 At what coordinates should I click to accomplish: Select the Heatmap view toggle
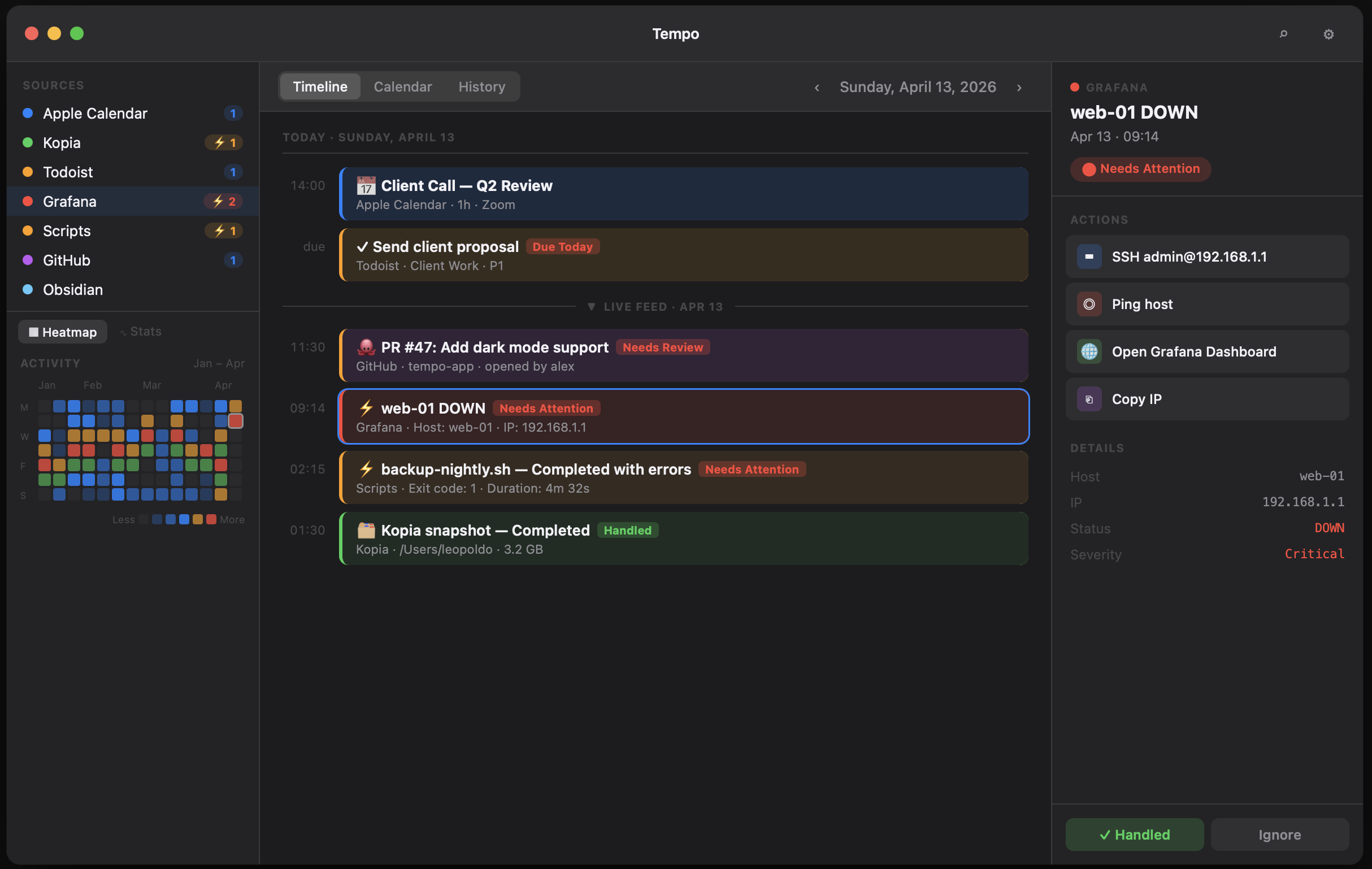(x=63, y=332)
